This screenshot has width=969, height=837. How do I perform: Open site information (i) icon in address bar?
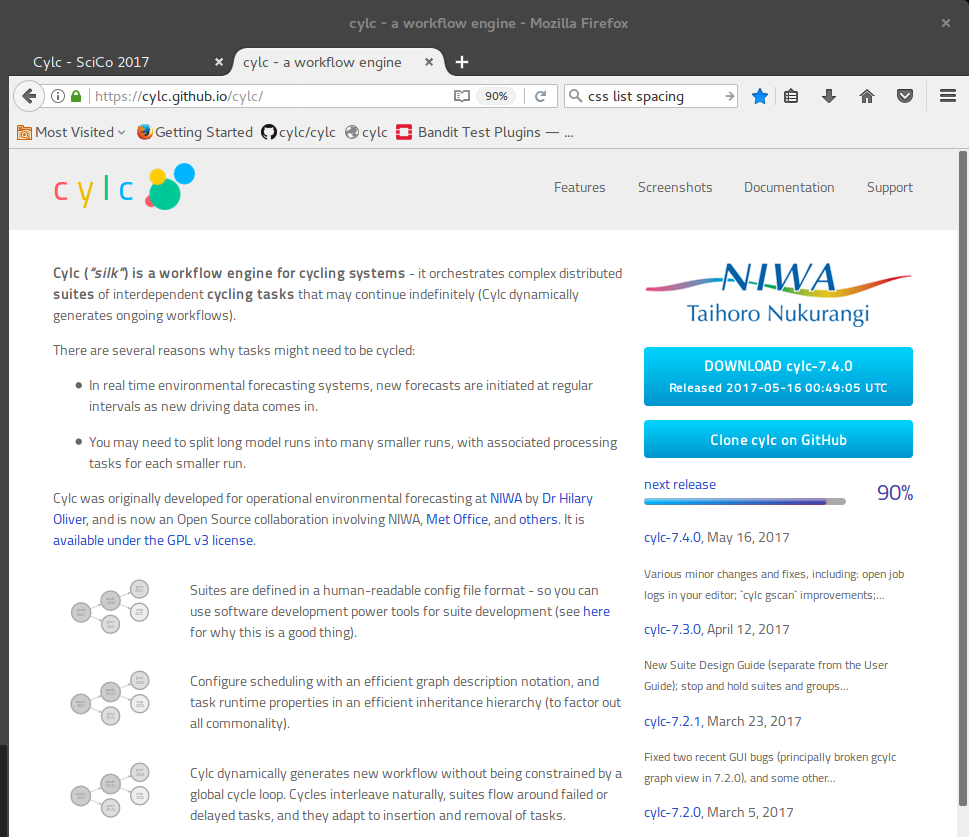coord(57,96)
